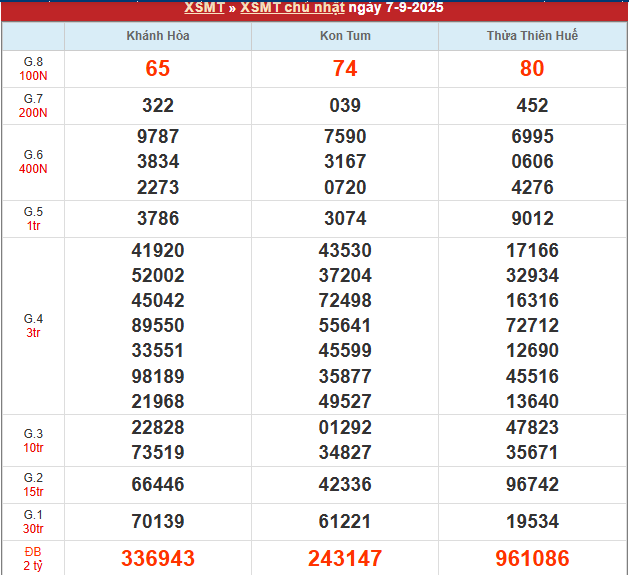The width and height of the screenshot is (629, 575).
Task: Select G.7 number 039
Action: click(x=345, y=106)
